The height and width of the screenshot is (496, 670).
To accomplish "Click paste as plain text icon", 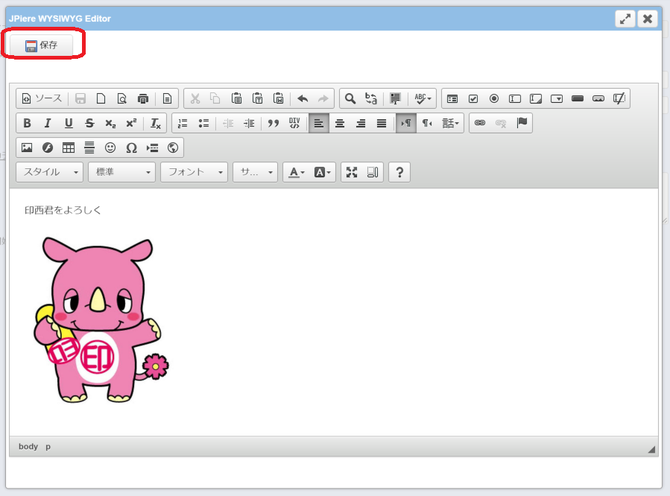I will pyautogui.click(x=257, y=99).
